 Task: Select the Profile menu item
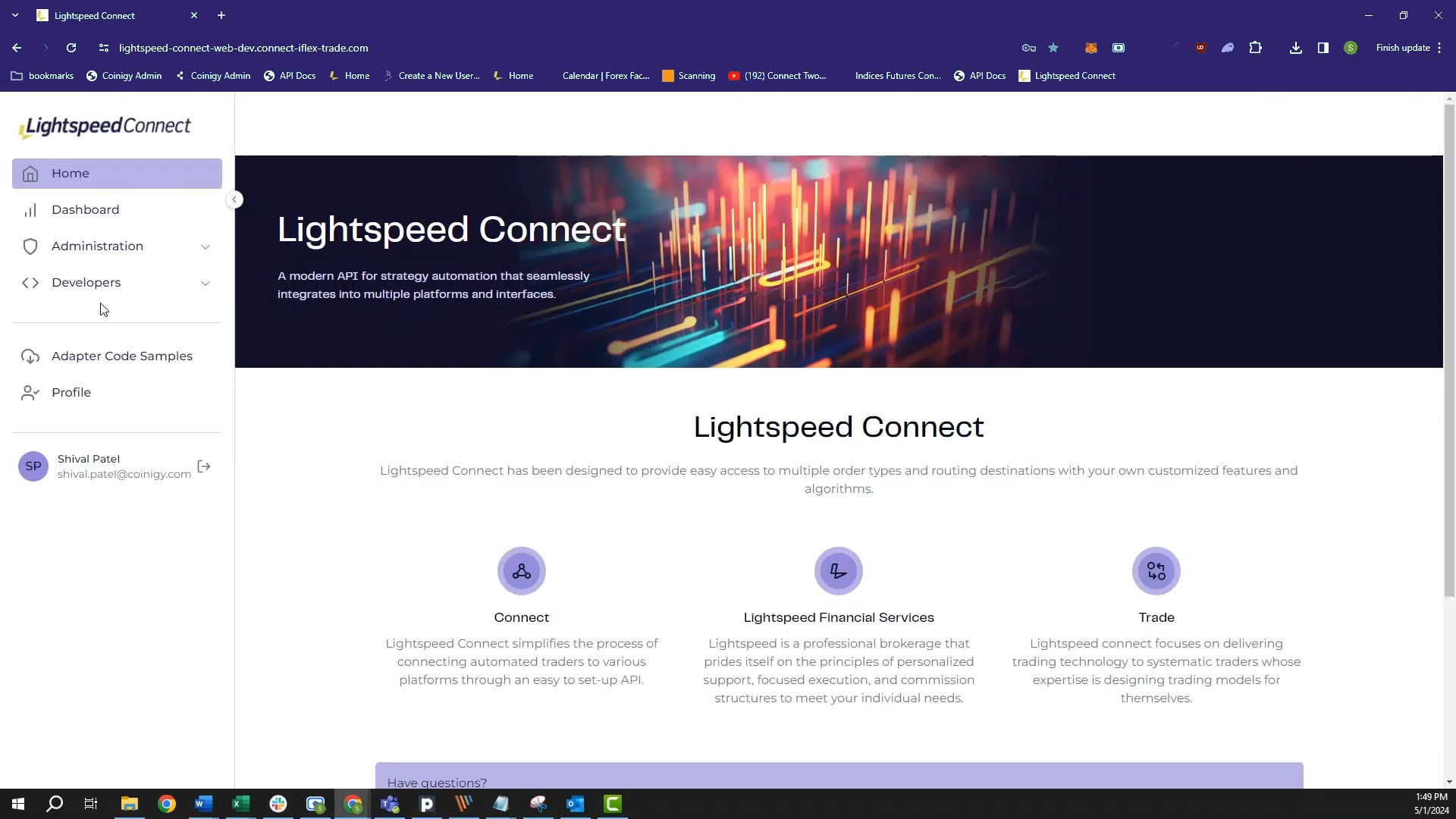pos(71,392)
